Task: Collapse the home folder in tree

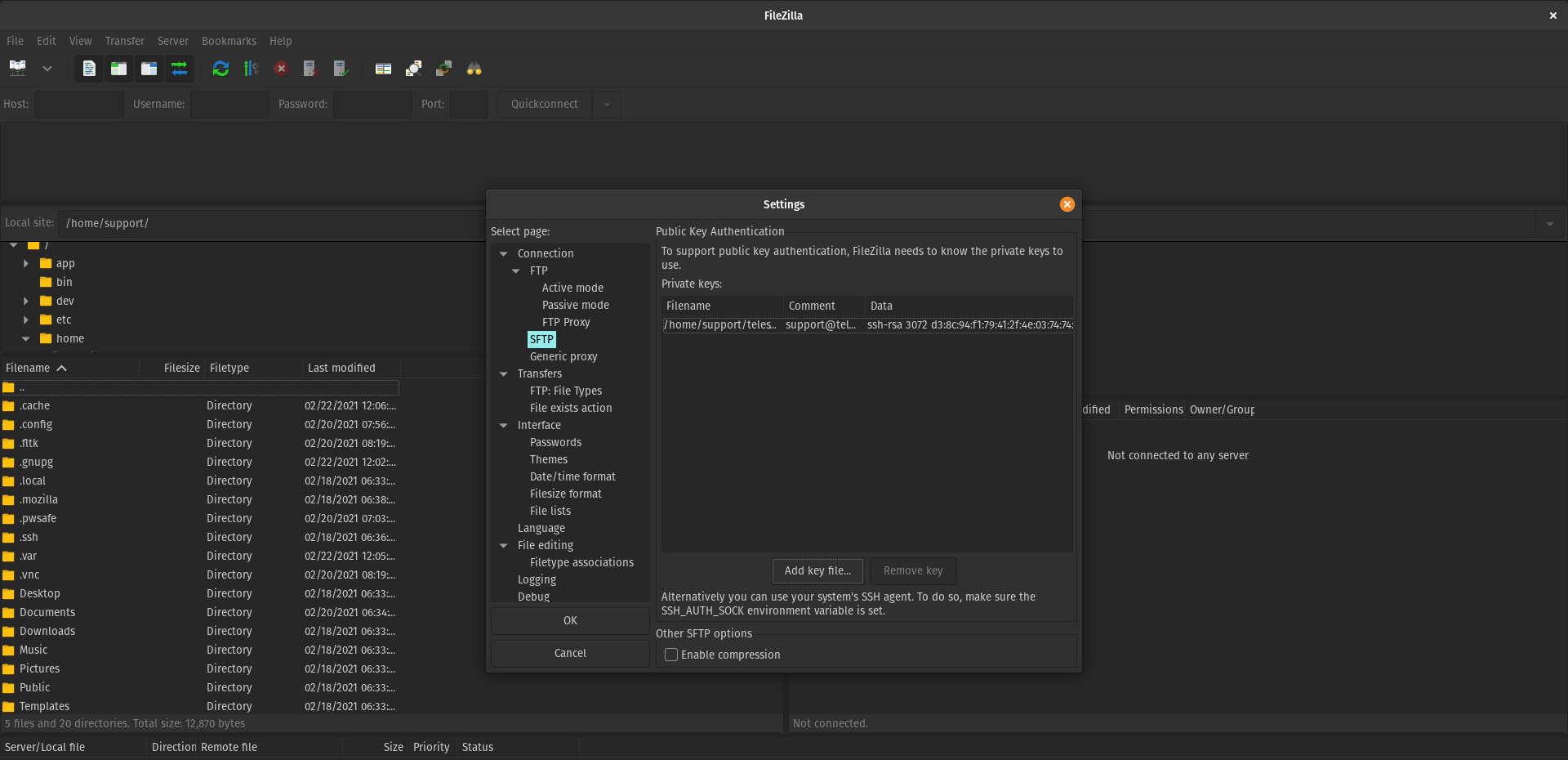Action: click(x=26, y=338)
